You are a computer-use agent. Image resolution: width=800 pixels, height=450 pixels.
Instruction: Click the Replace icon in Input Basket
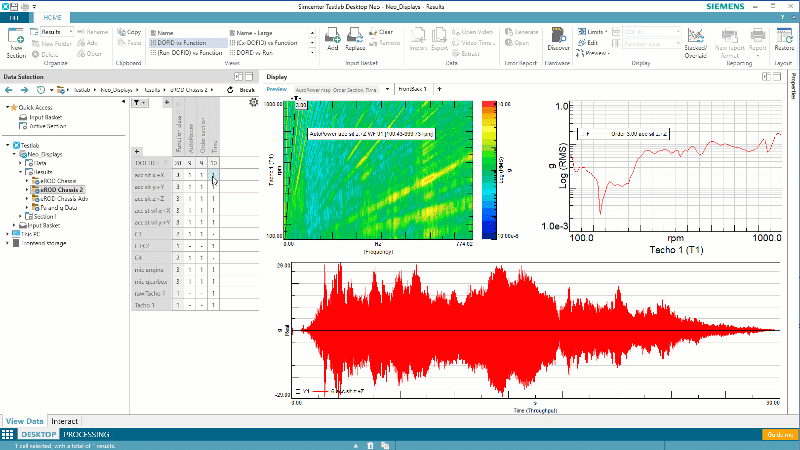click(355, 38)
